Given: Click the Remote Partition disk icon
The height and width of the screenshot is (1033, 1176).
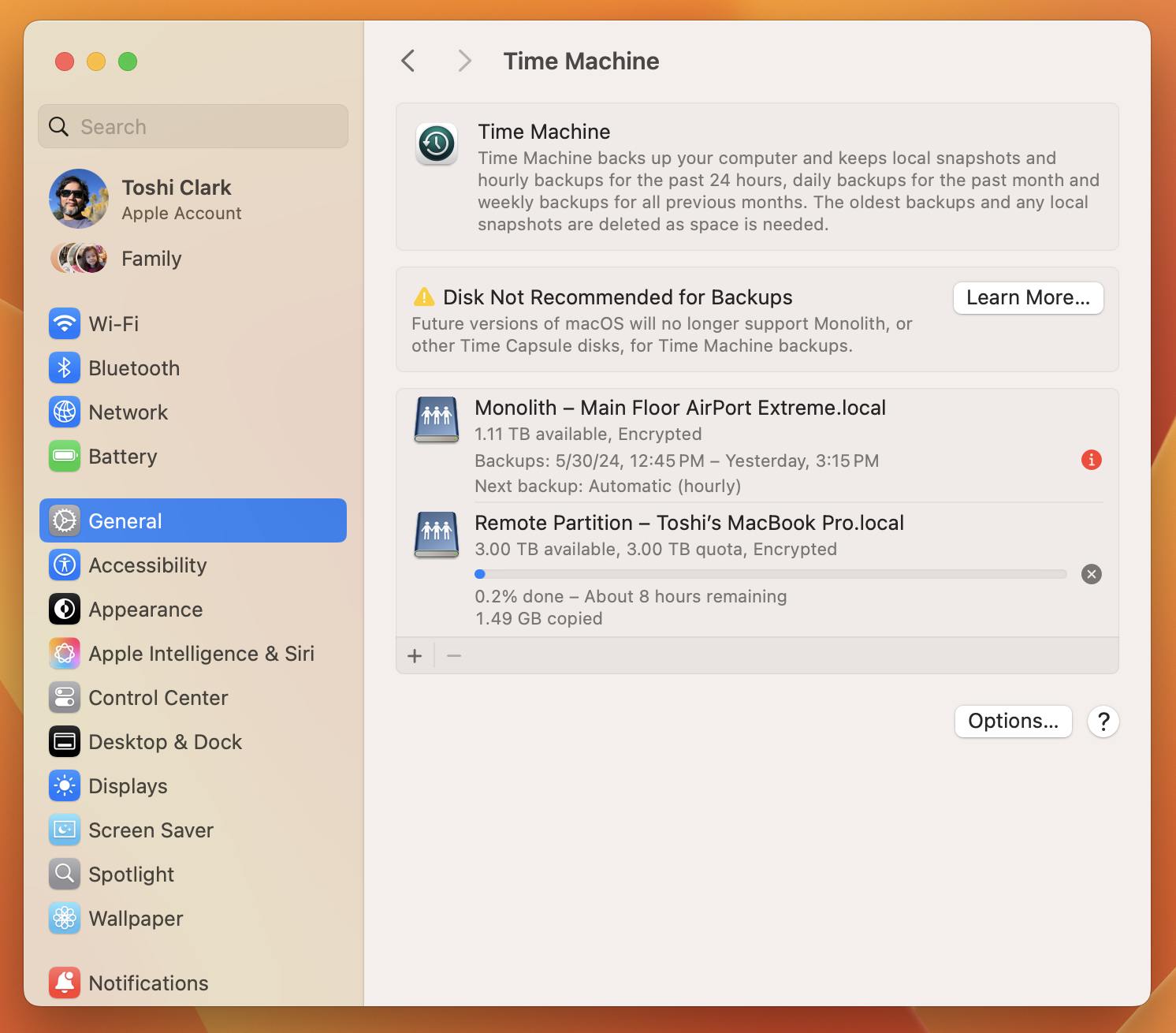Looking at the screenshot, I should coord(437,535).
